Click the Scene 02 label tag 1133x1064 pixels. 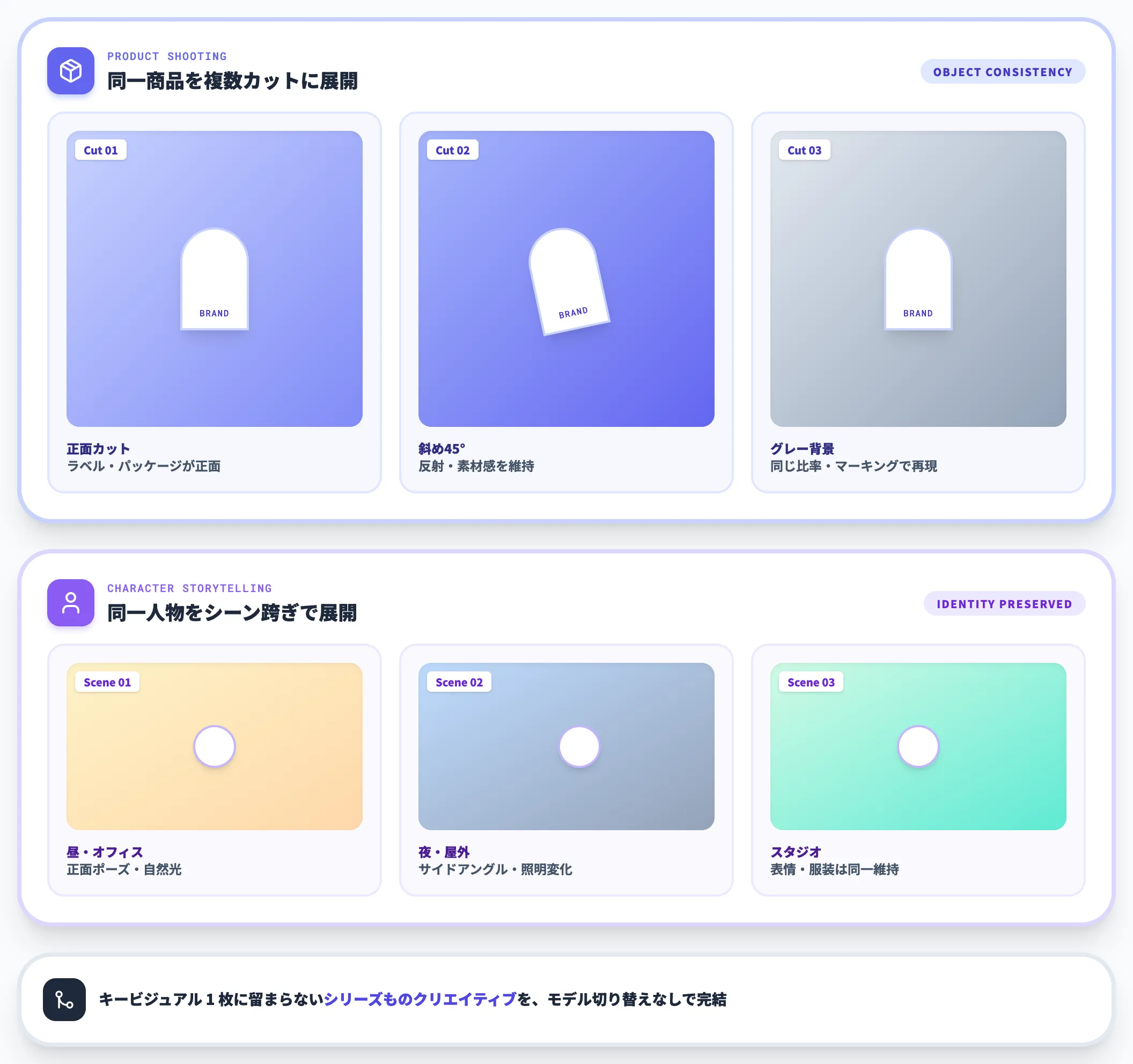(459, 682)
